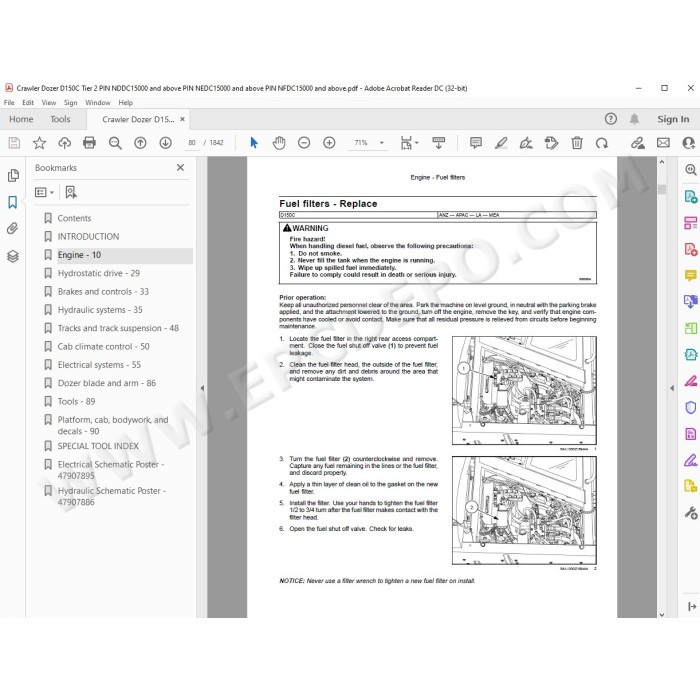Zoom in with plus icon
Image resolution: width=700 pixels, height=700 pixels.
(x=329, y=143)
